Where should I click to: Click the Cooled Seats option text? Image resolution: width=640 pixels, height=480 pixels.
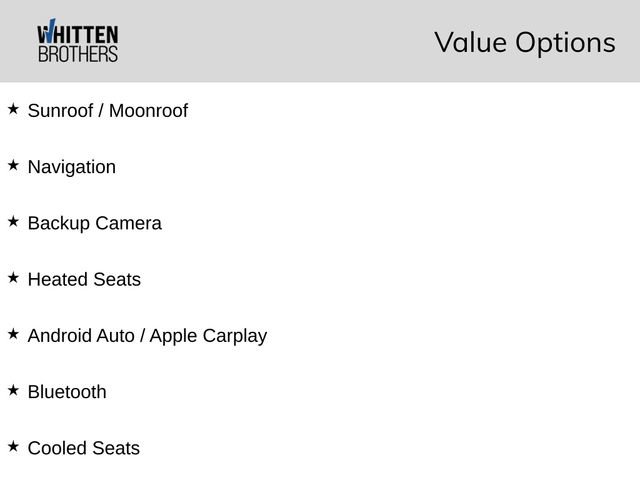tap(84, 447)
